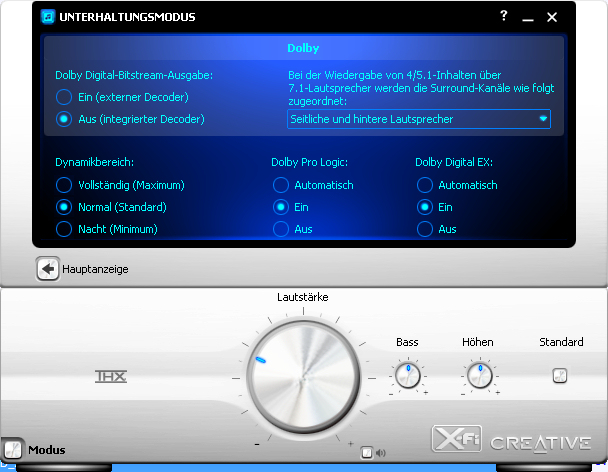The height and width of the screenshot is (472, 608).
Task: Click the Lautstärke label
Action: (x=303, y=297)
